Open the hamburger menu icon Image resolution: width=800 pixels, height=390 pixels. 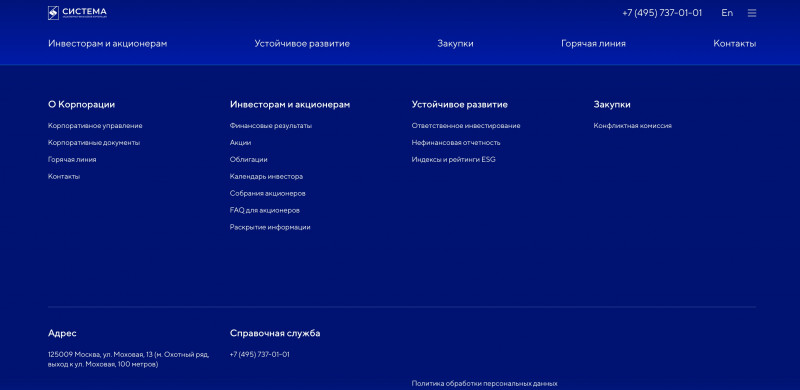752,13
